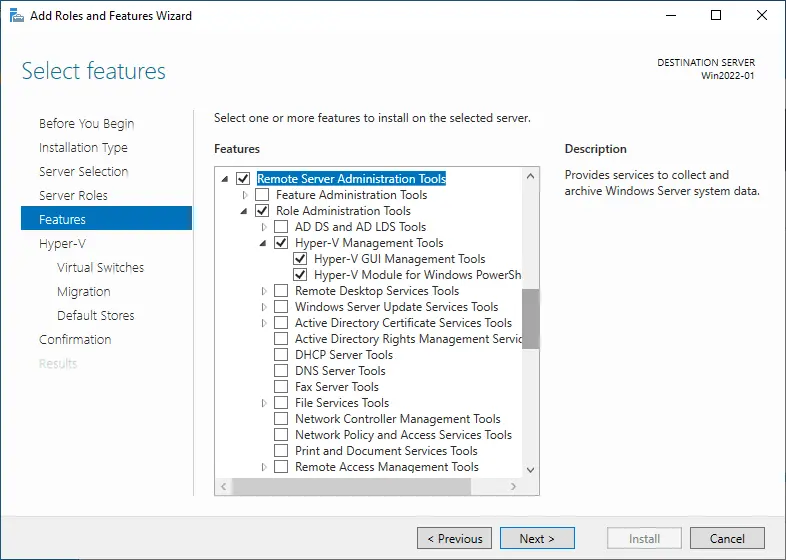
Task: Check Windows Server Update Services Tools
Action: [281, 307]
